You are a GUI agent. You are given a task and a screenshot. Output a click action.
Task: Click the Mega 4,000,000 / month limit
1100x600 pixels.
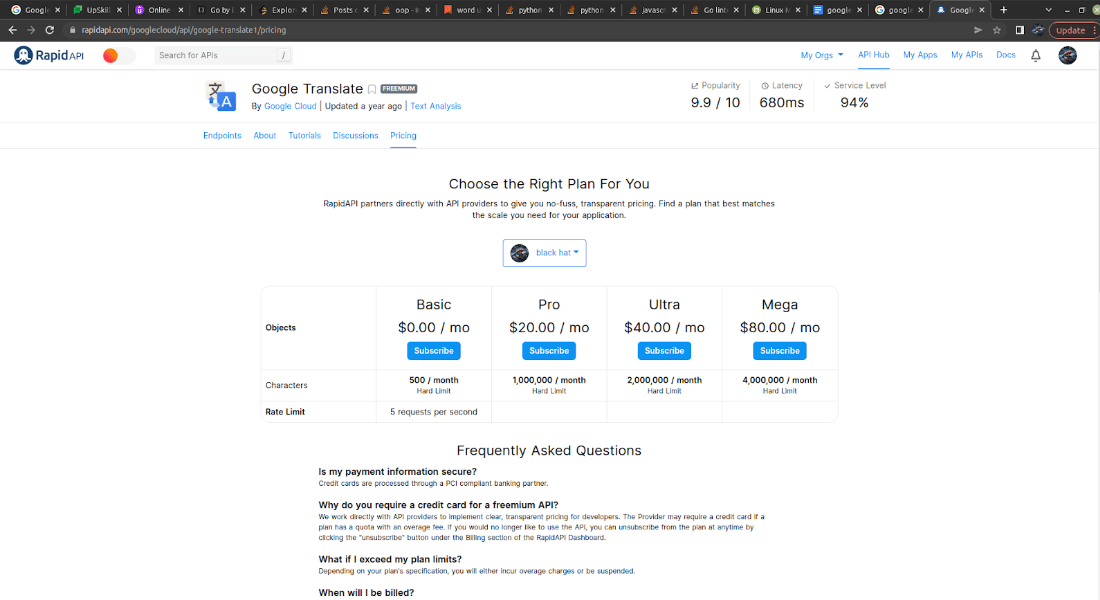[x=779, y=380]
